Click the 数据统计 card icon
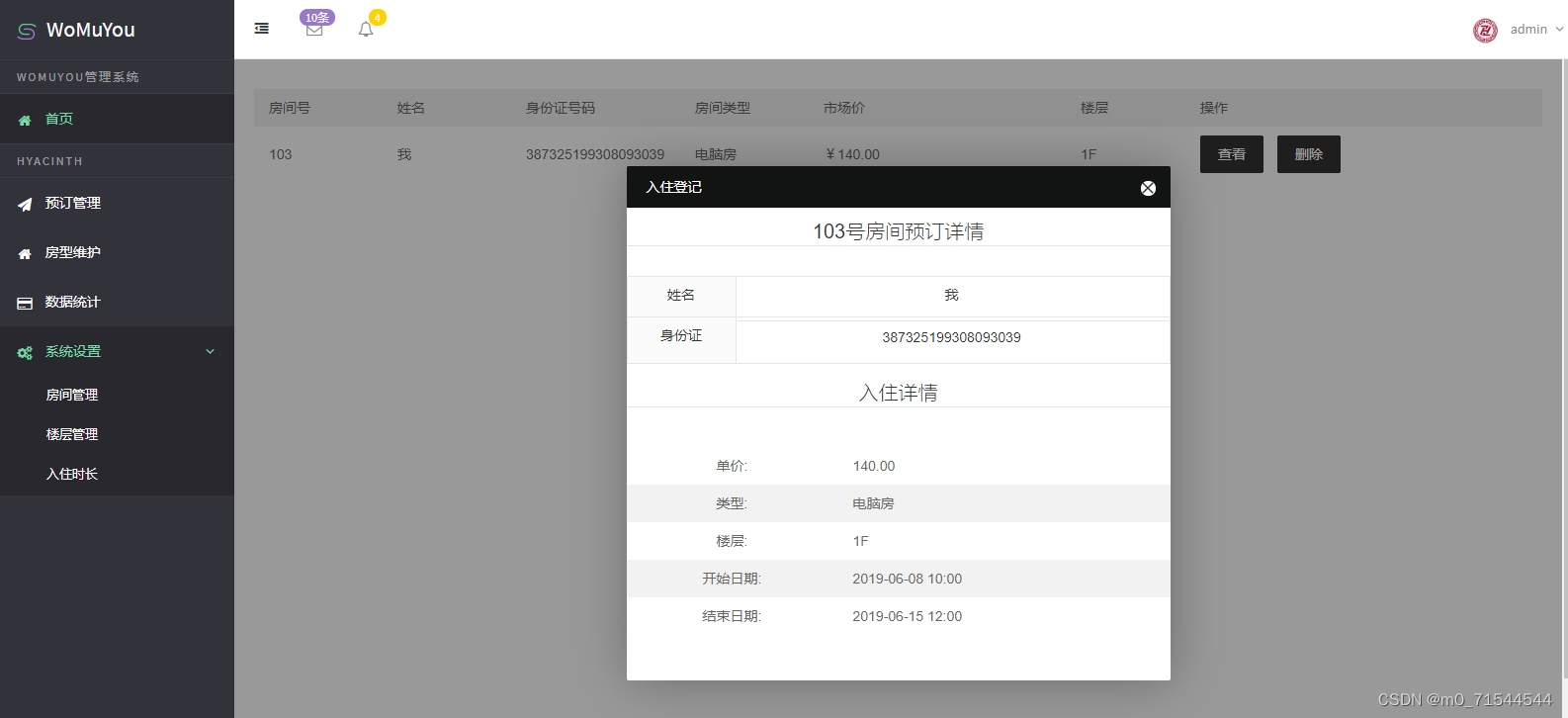The height and width of the screenshot is (718, 1568). point(25,303)
